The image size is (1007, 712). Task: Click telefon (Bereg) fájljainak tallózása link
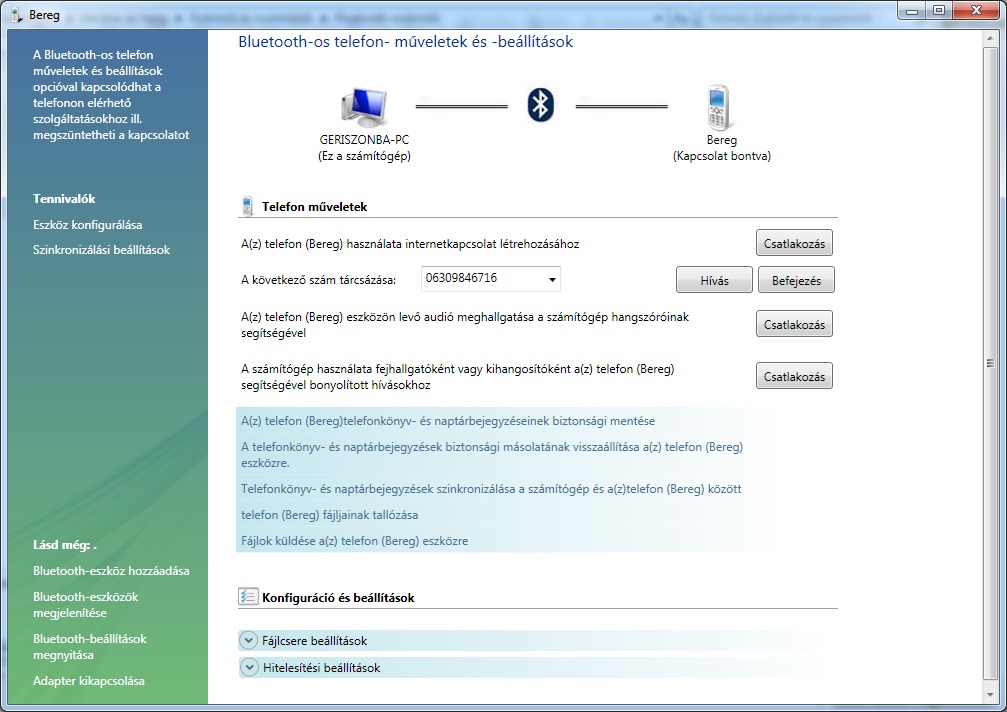pos(329,514)
